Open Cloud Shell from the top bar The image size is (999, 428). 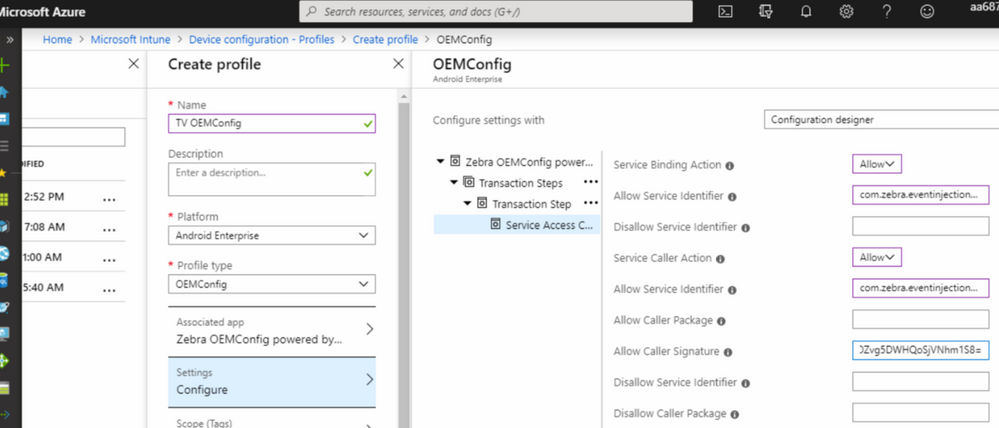tap(725, 11)
